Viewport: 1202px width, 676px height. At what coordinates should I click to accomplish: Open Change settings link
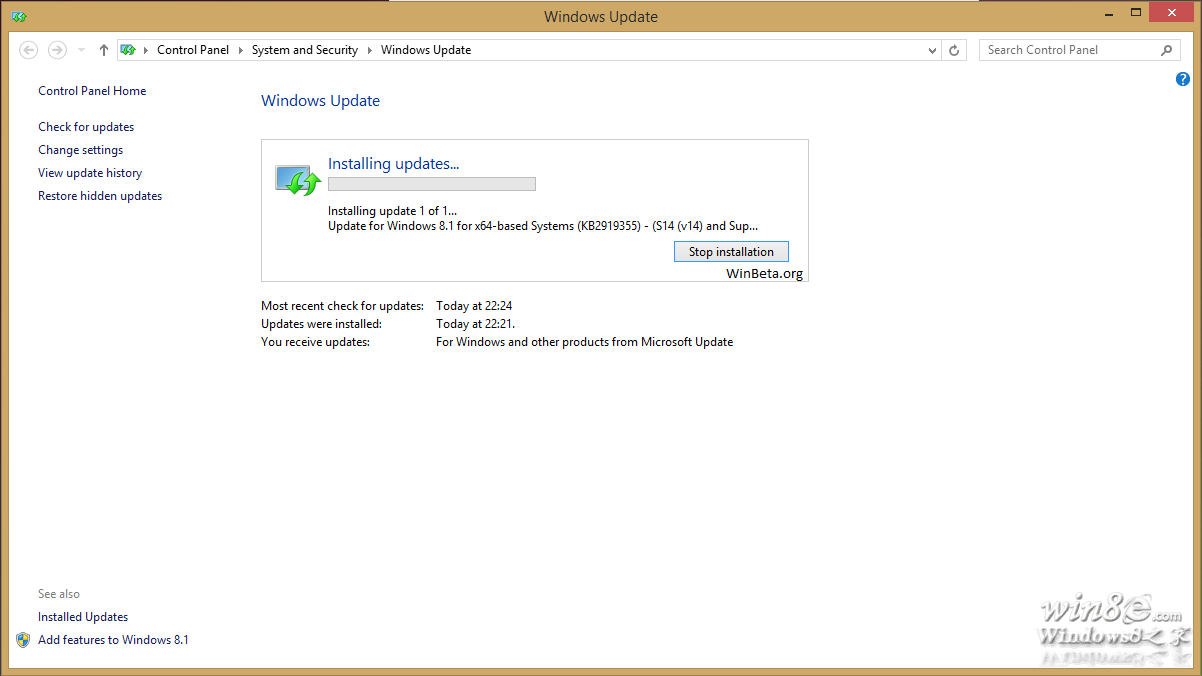[81, 150]
